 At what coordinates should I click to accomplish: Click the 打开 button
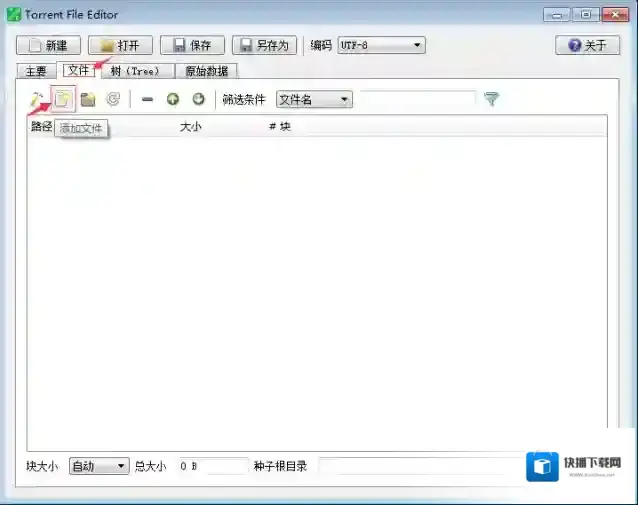119,45
